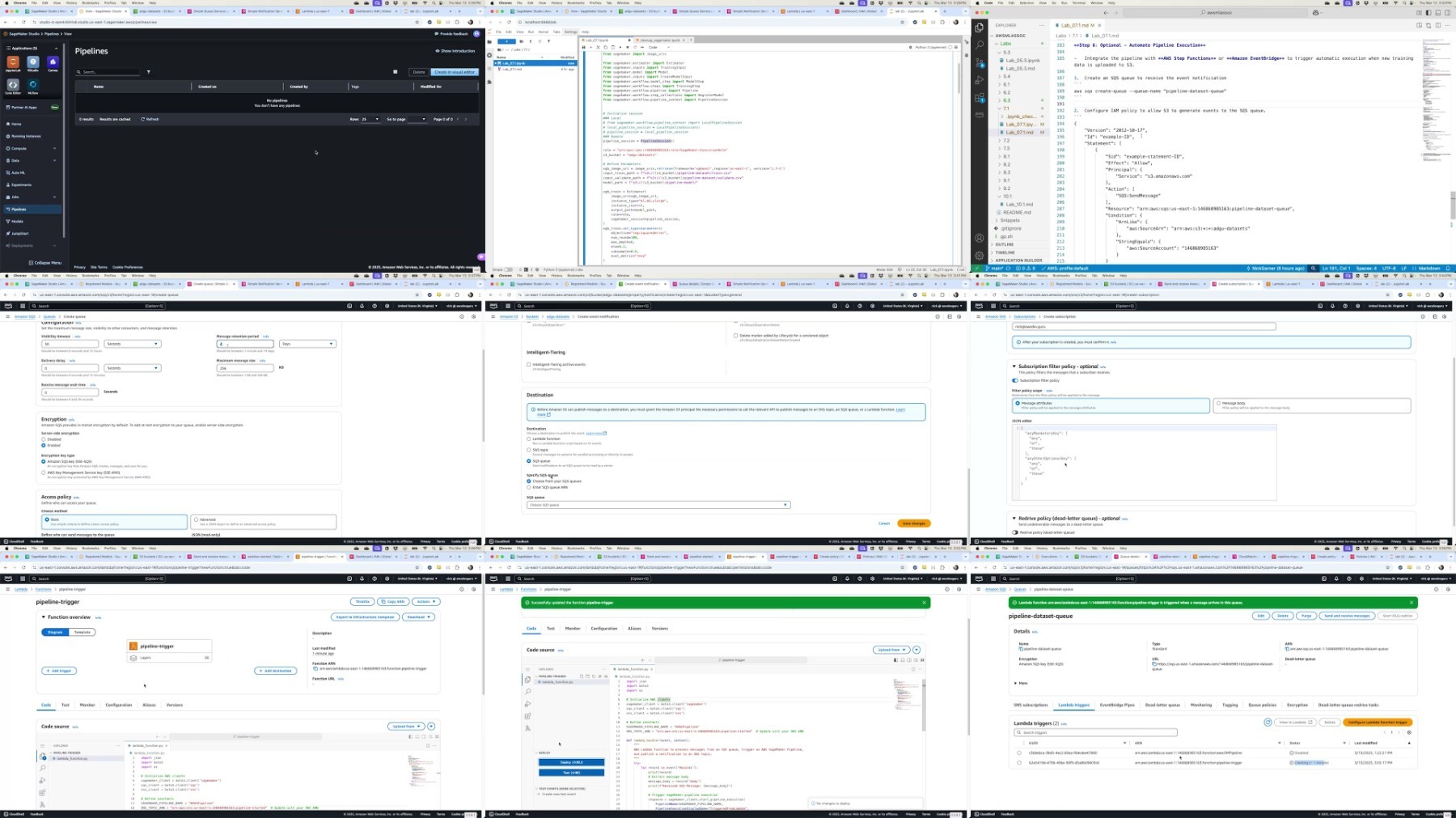
Task: Expand the 7.2 folder in VS Code Explorer
Action: 1006,140
